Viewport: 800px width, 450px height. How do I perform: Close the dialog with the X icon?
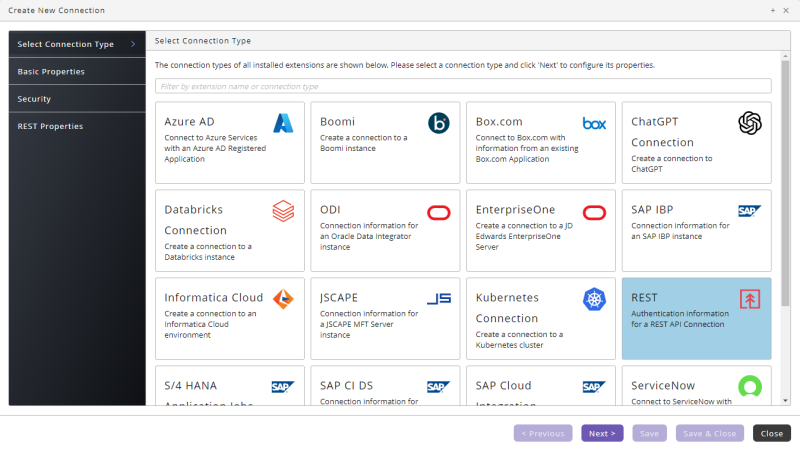click(786, 10)
